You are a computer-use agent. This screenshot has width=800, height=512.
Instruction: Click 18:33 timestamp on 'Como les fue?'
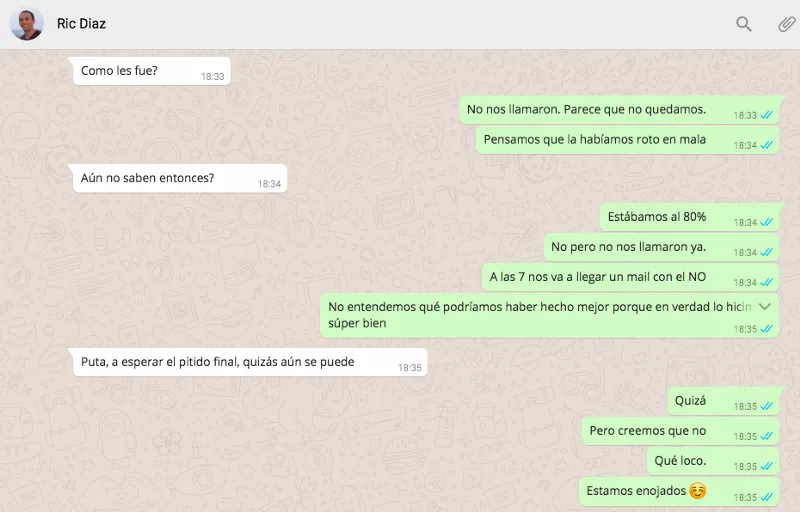pyautogui.click(x=212, y=76)
